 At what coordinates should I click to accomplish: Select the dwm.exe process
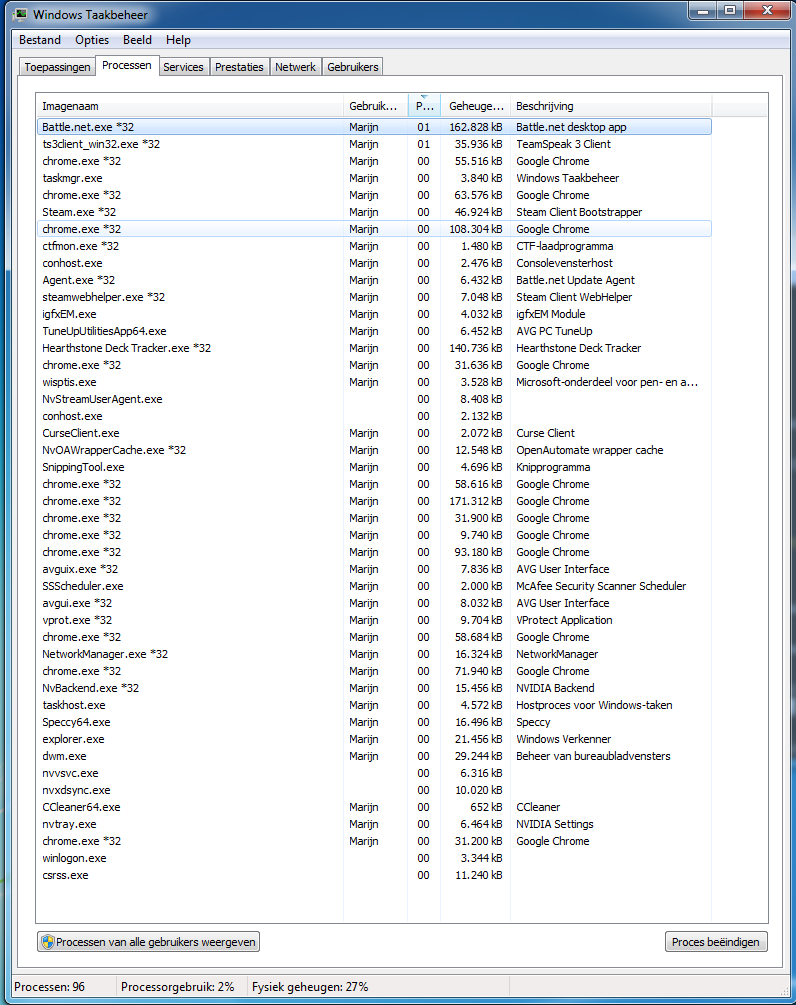tap(374, 756)
